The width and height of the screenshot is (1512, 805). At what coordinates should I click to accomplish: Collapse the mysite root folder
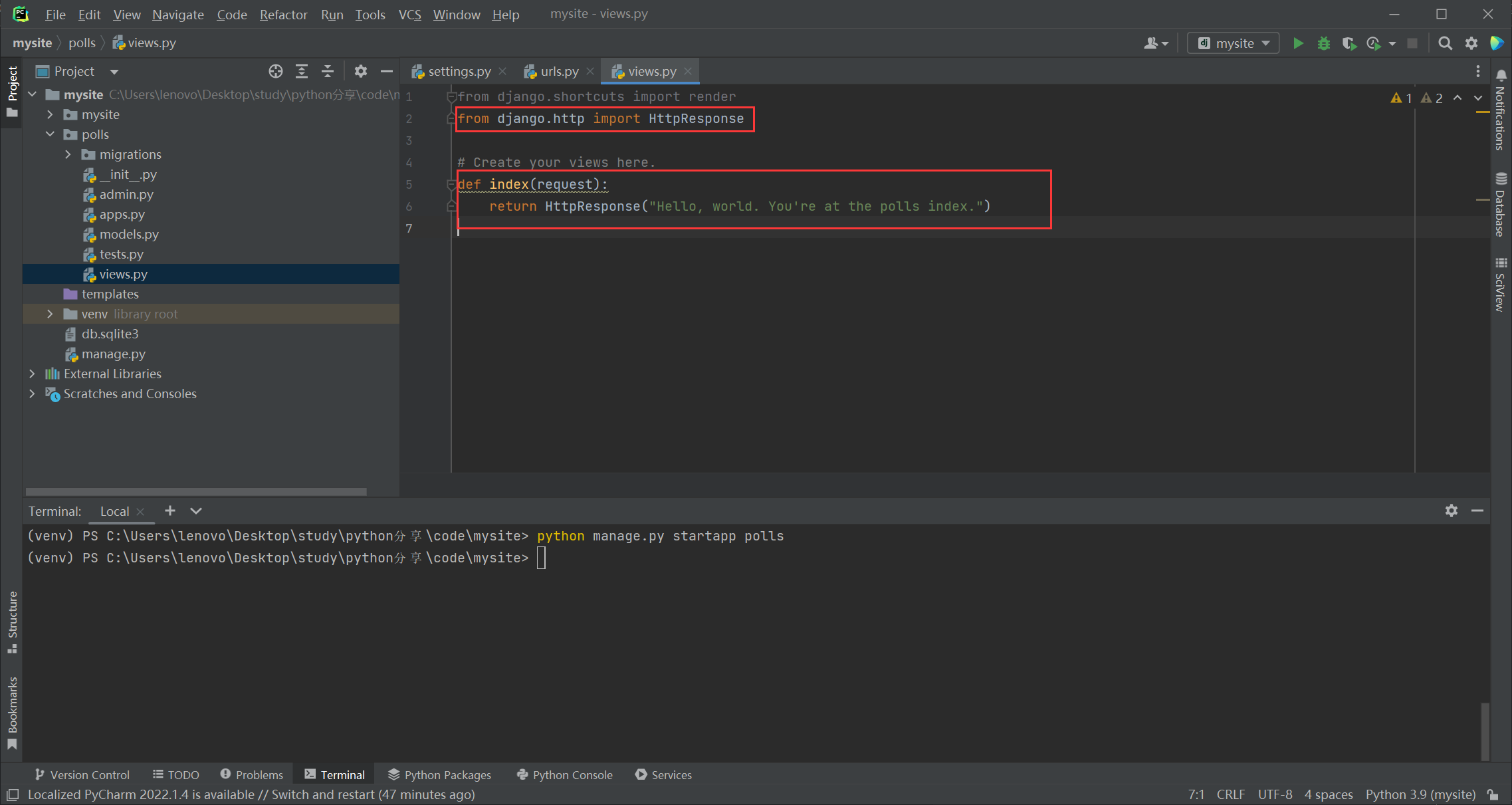point(32,94)
